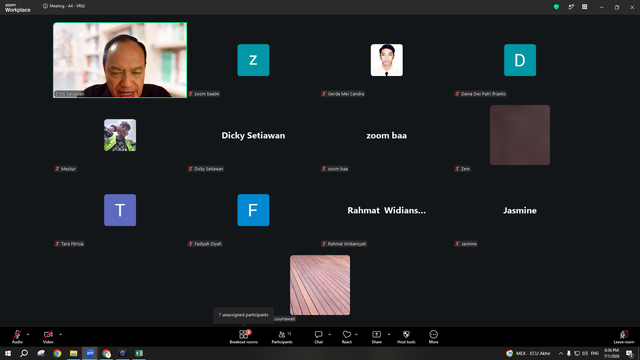The height and width of the screenshot is (360, 640).
Task: Select Gerda Mei Candra's profile thumbnail
Action: pos(387,60)
